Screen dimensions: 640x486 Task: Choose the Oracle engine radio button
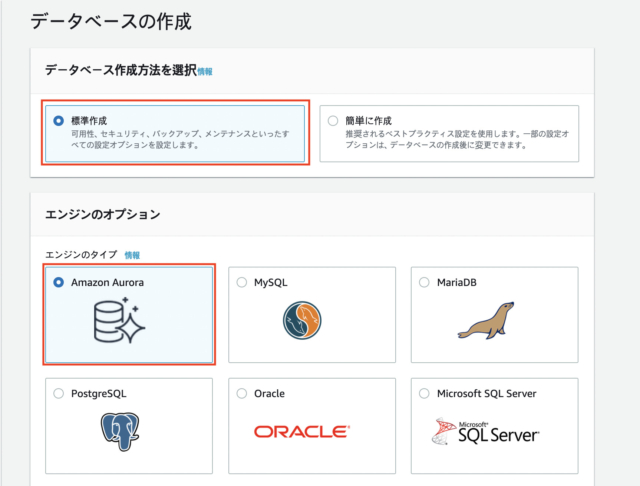[x=242, y=393]
